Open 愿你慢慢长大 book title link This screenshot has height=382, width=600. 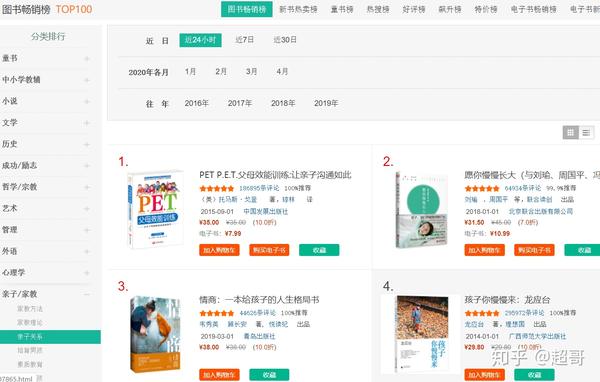[x=532, y=175]
